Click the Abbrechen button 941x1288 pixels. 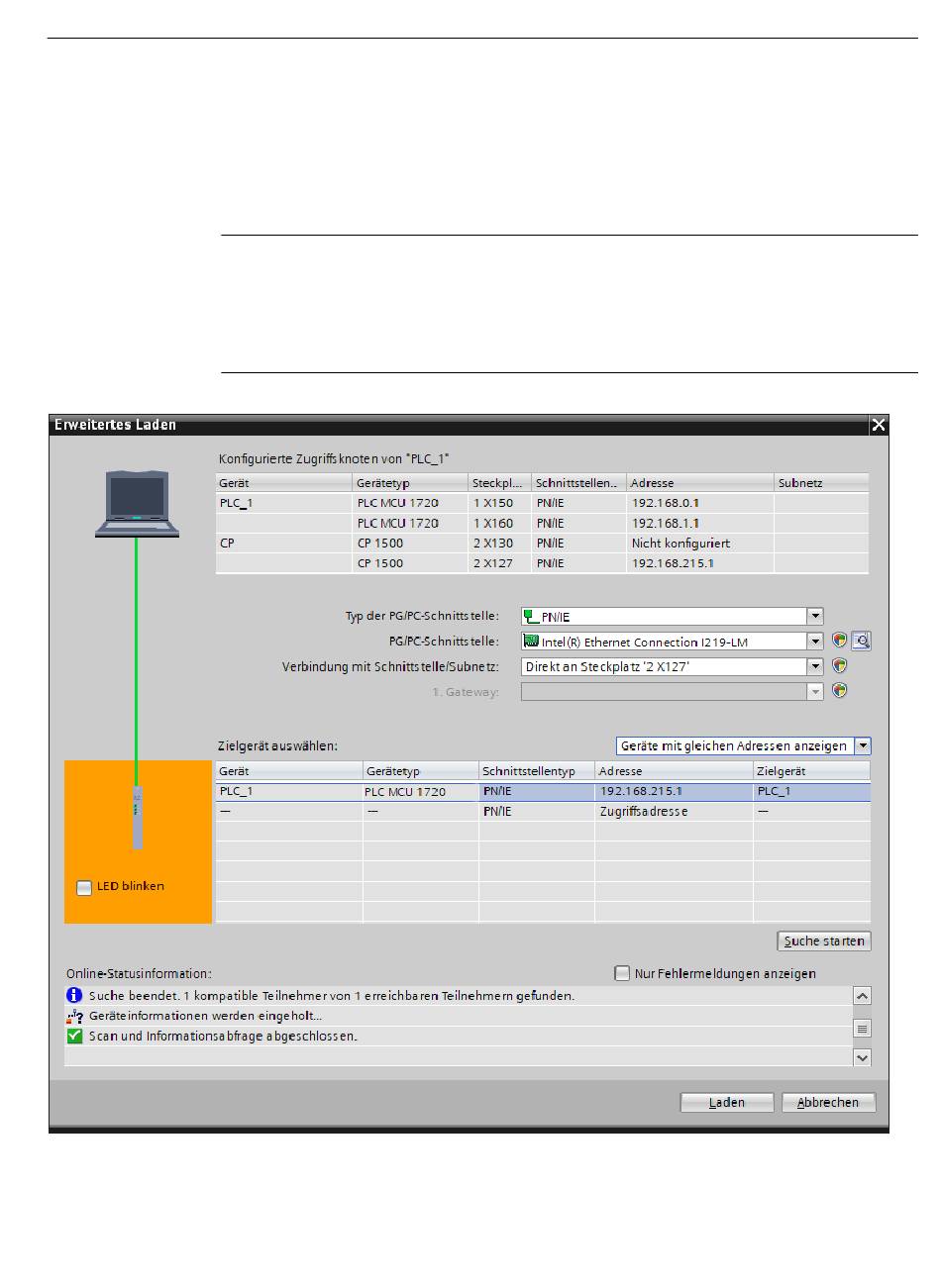(x=828, y=1102)
